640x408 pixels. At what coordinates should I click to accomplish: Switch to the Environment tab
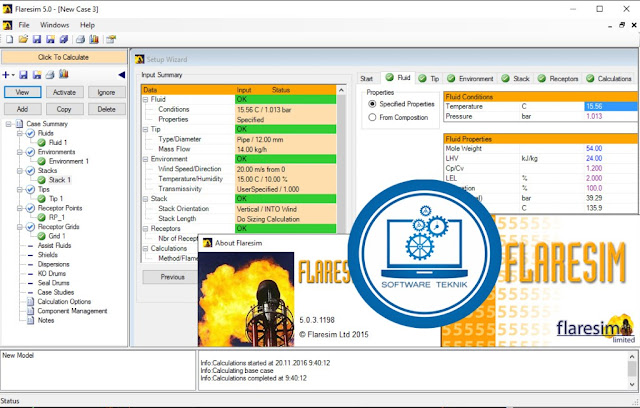click(x=470, y=78)
